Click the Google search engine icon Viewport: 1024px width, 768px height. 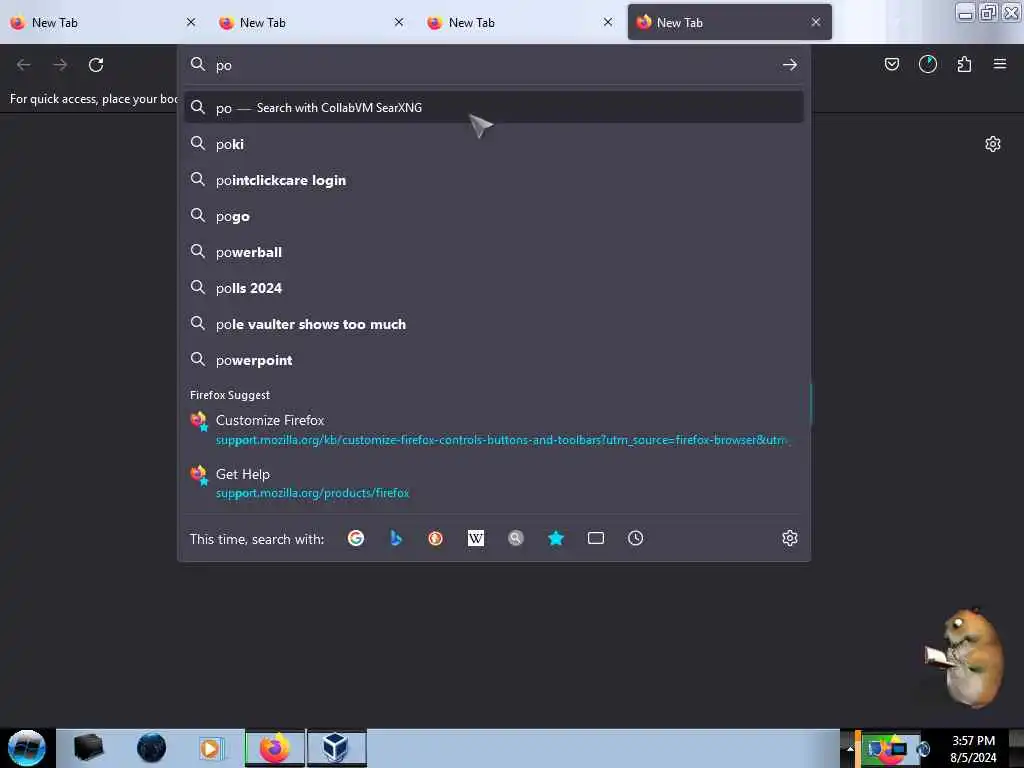coord(356,538)
